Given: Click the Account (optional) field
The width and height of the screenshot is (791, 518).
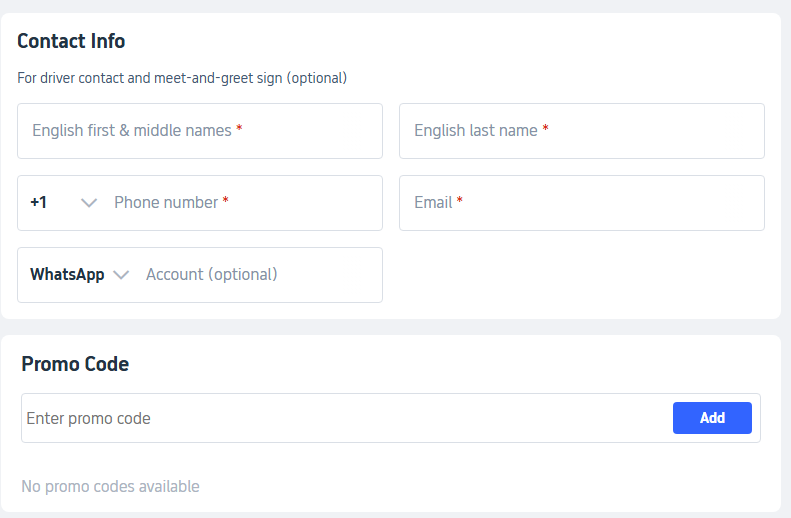Looking at the screenshot, I should tap(260, 275).
